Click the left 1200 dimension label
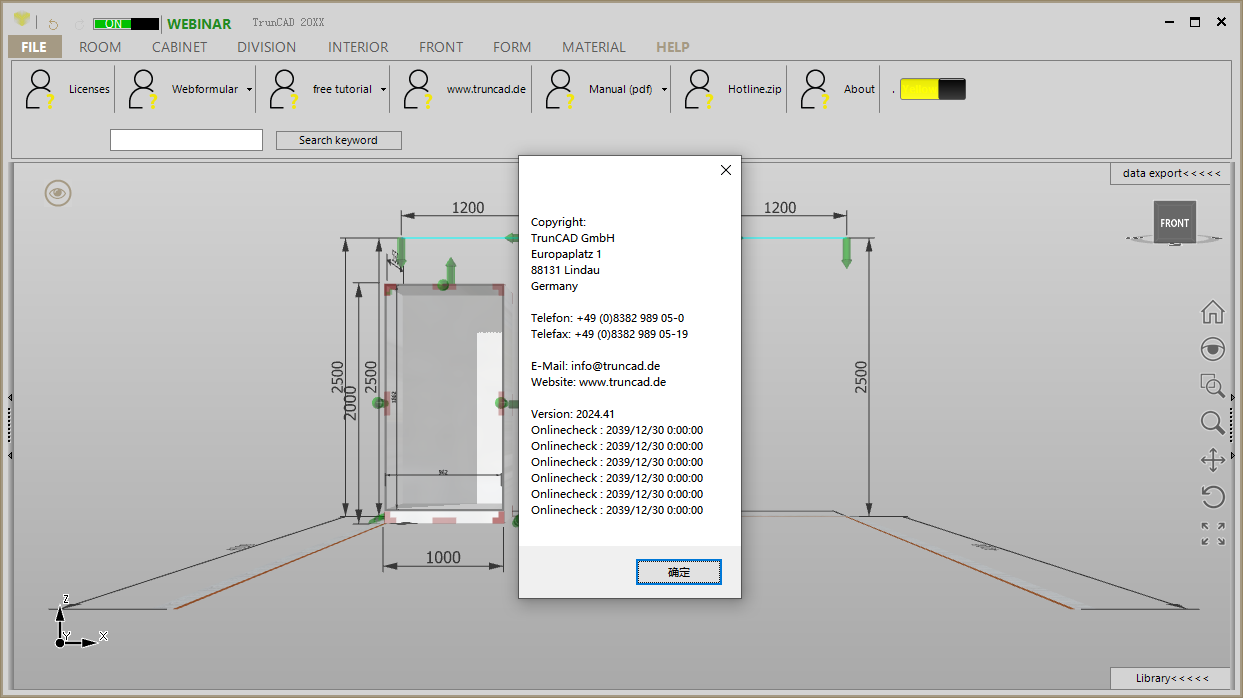 point(468,208)
